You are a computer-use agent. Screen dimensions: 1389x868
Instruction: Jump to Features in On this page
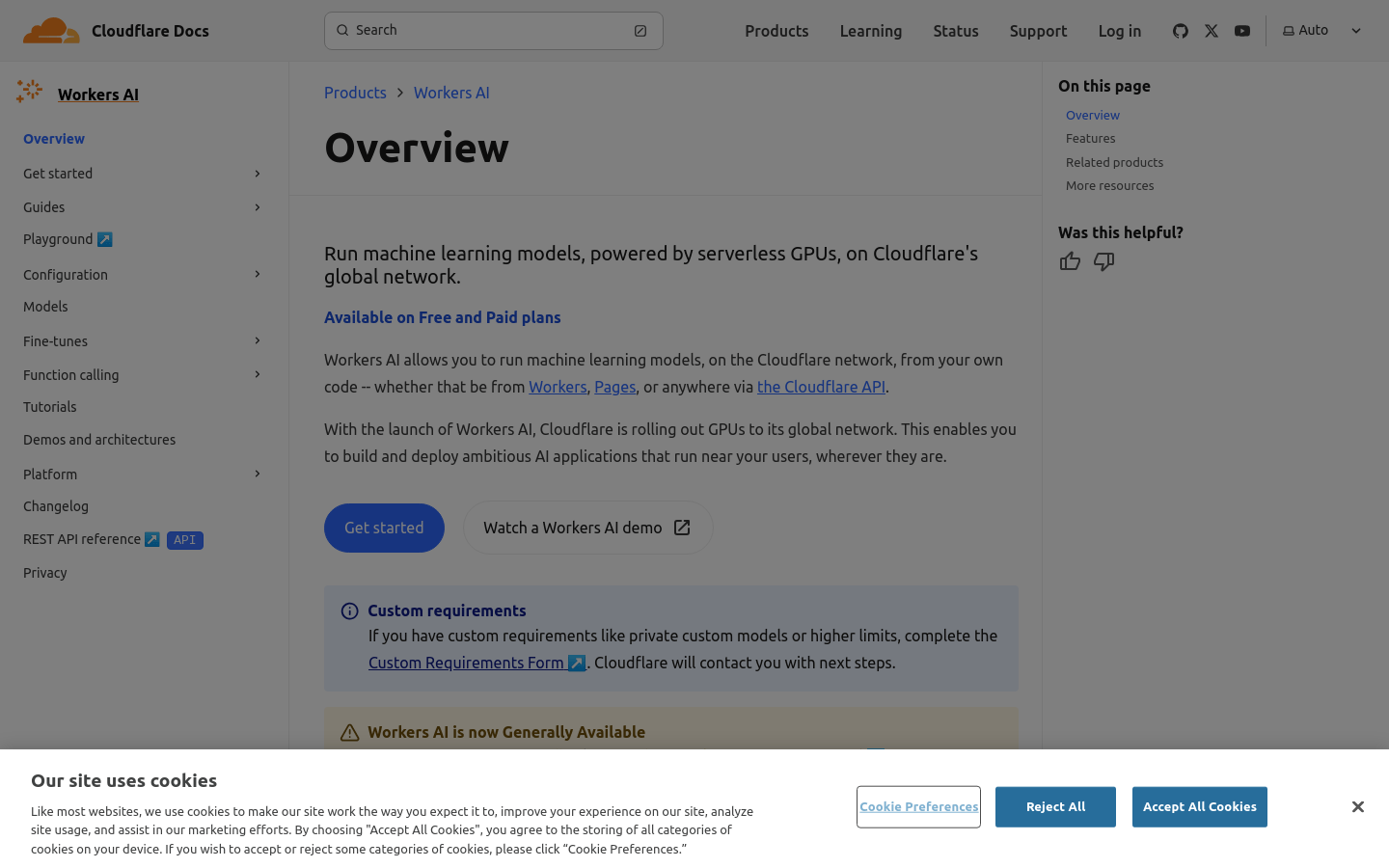[x=1090, y=138]
